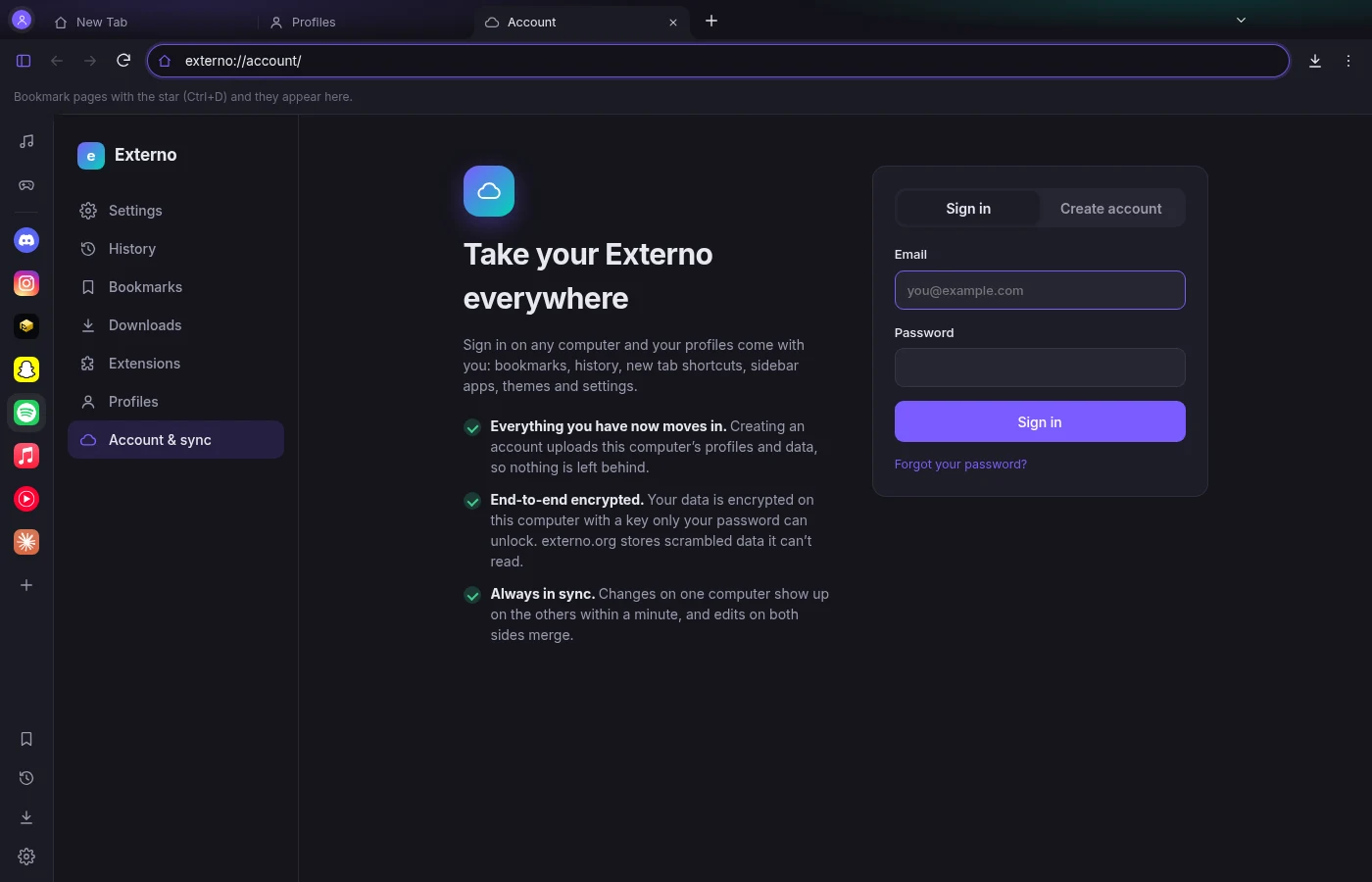Focus the Email input field
The width and height of the screenshot is (1372, 882).
click(x=1040, y=290)
